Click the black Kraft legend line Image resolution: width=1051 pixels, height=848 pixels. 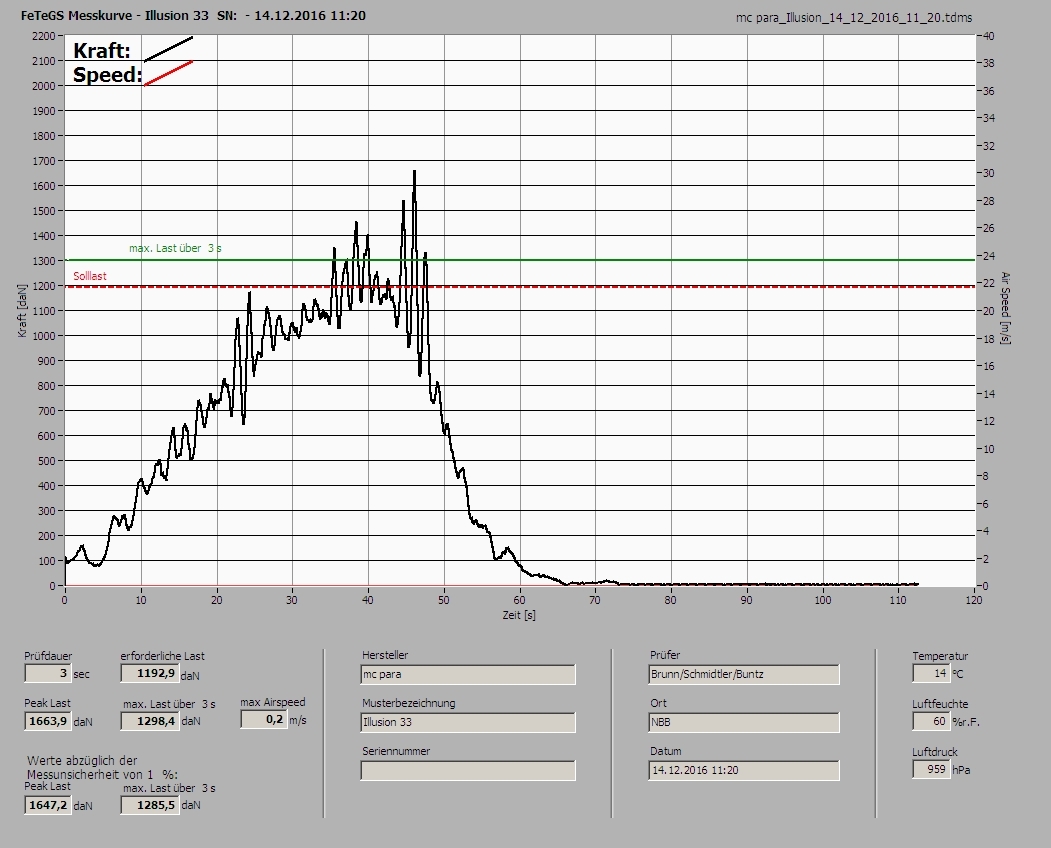[x=168, y=49]
